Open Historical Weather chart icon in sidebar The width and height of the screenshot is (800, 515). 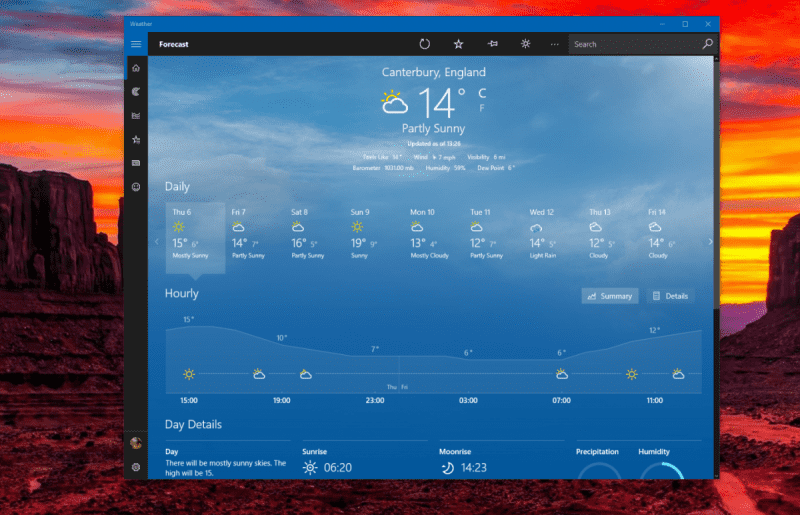(x=136, y=116)
